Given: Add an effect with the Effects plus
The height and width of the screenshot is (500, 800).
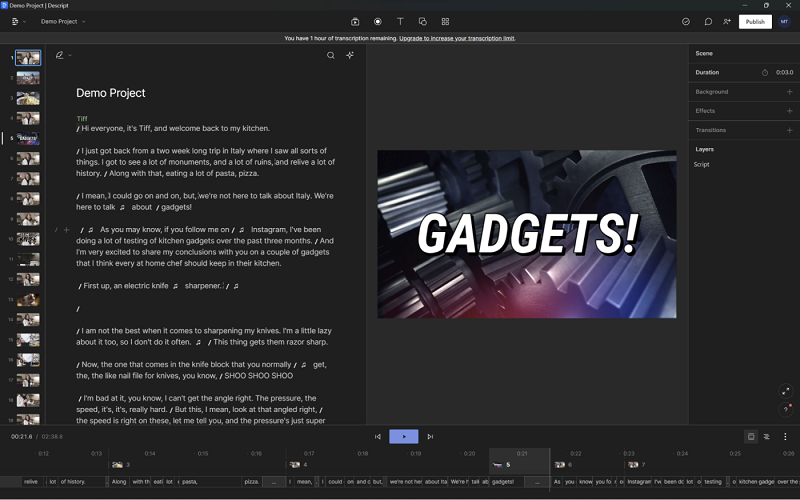Looking at the screenshot, I should coord(789,111).
